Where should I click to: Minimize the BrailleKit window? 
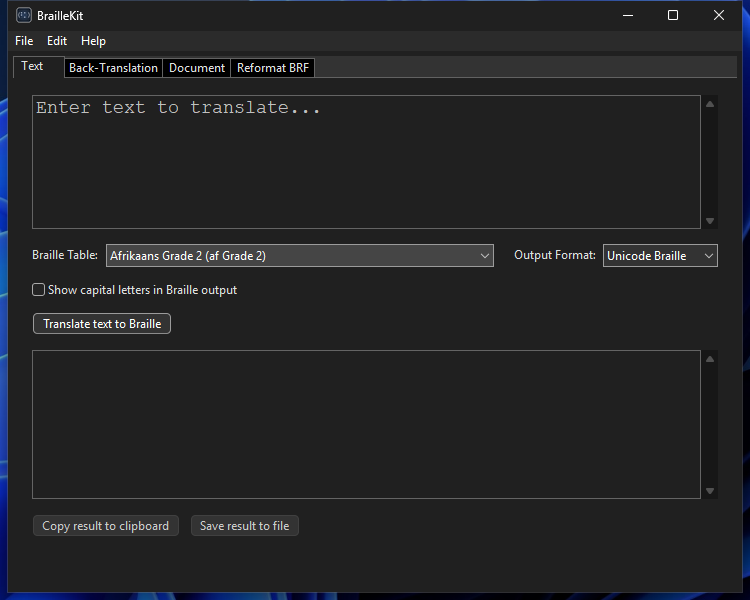(x=628, y=15)
